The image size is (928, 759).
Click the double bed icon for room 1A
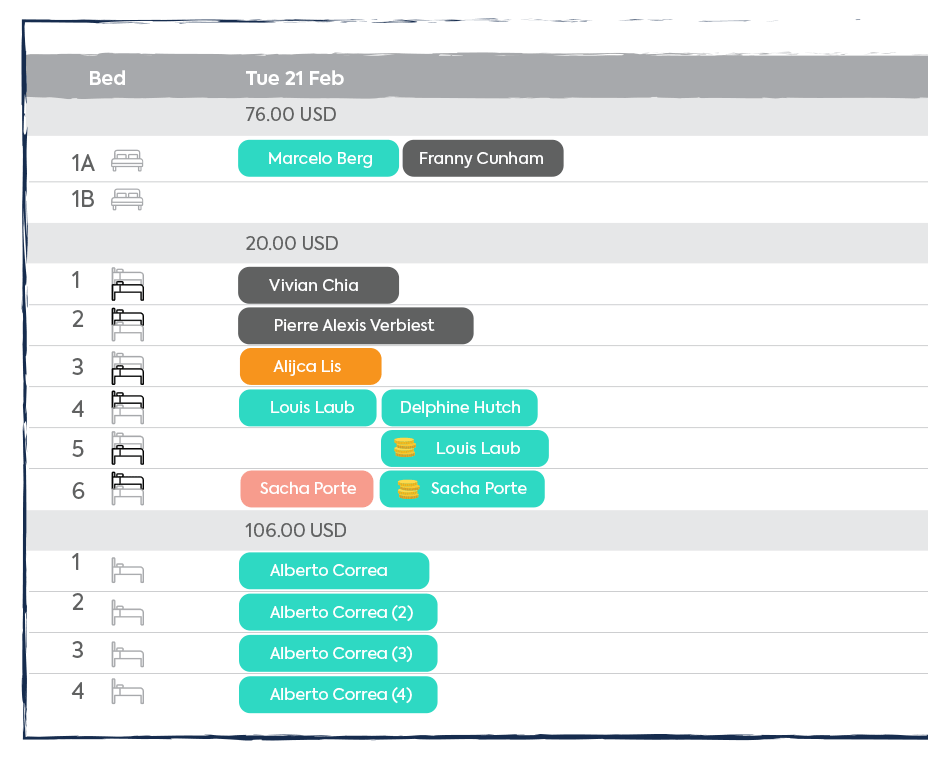127,159
